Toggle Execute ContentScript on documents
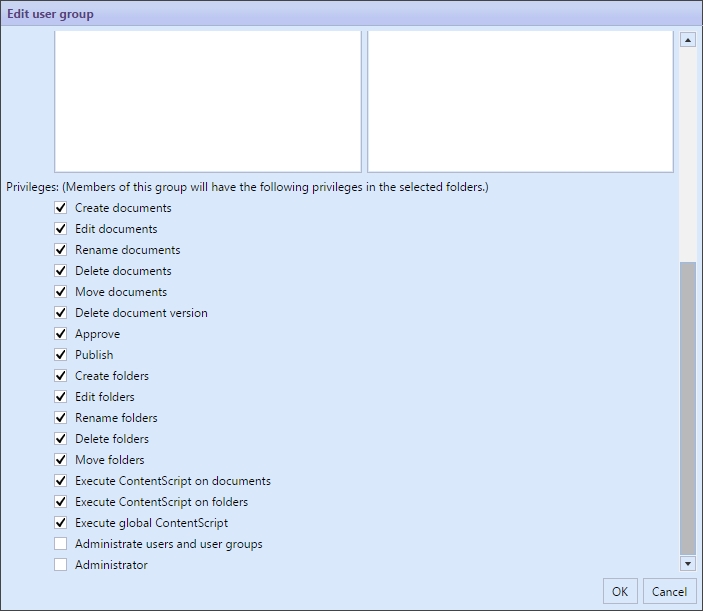Viewport: 703px width, 611px height. (61, 481)
